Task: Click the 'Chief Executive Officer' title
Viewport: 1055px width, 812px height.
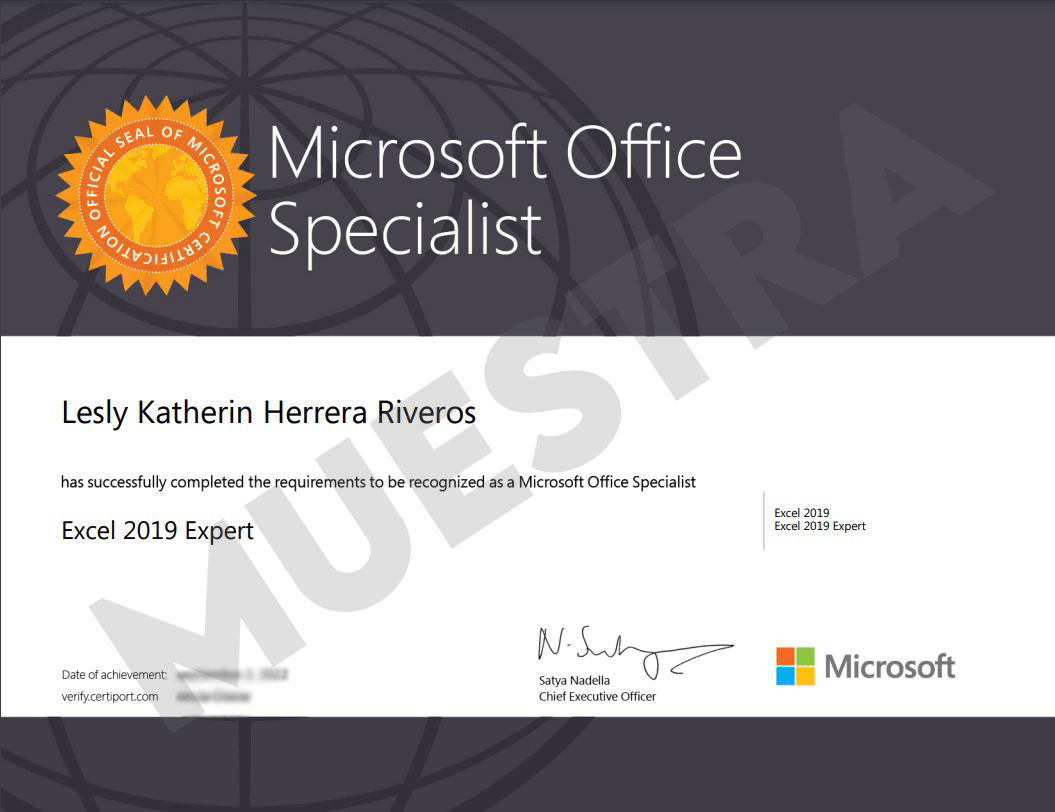Action: [597, 697]
